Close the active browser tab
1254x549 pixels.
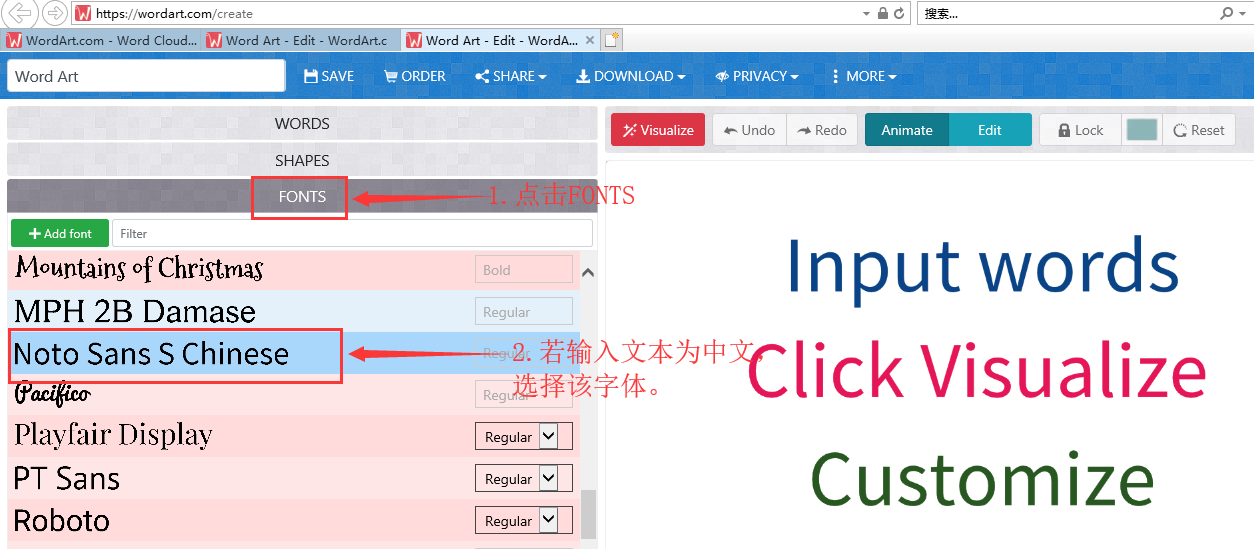pyautogui.click(x=590, y=41)
